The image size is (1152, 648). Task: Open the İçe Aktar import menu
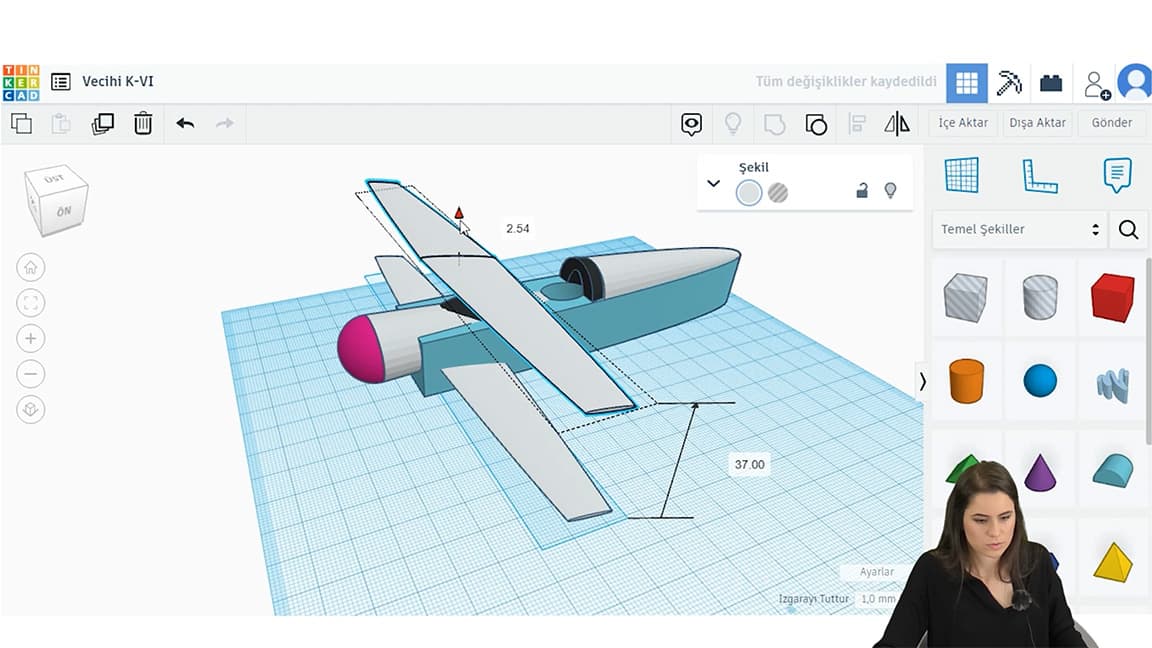963,123
